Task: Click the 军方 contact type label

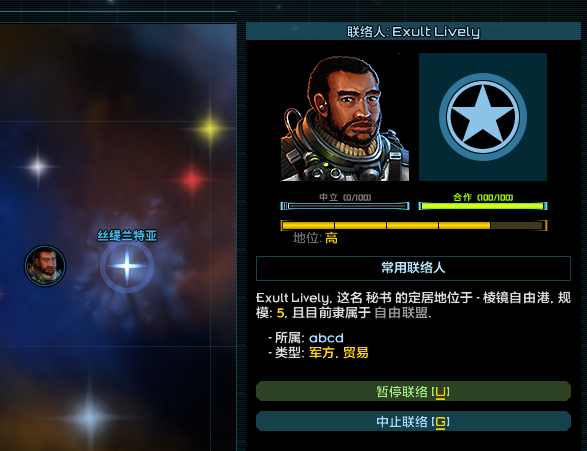Action: (x=321, y=353)
